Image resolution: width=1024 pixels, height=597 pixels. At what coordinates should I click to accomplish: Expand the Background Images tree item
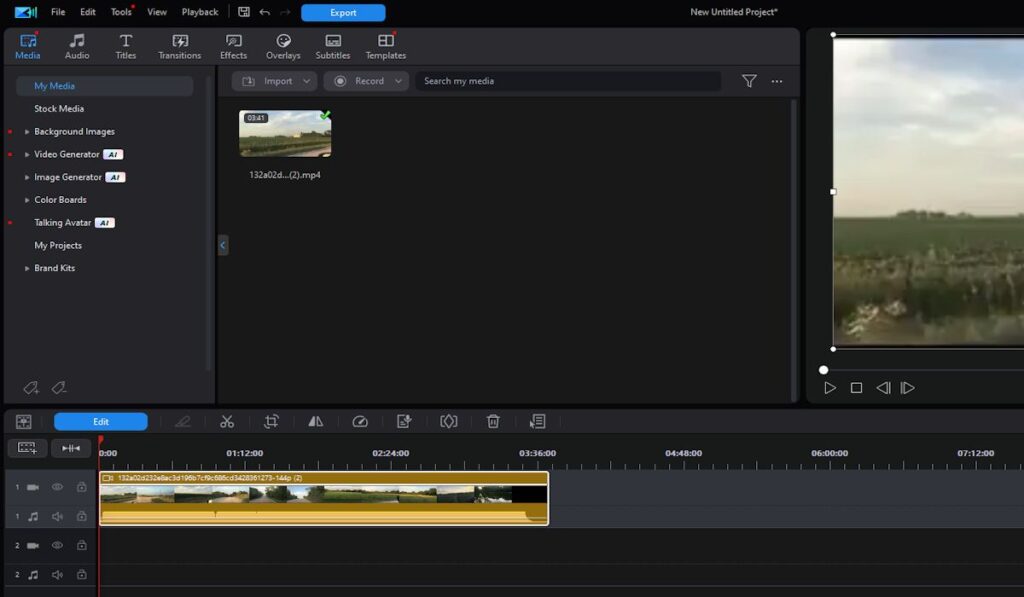[x=28, y=132]
